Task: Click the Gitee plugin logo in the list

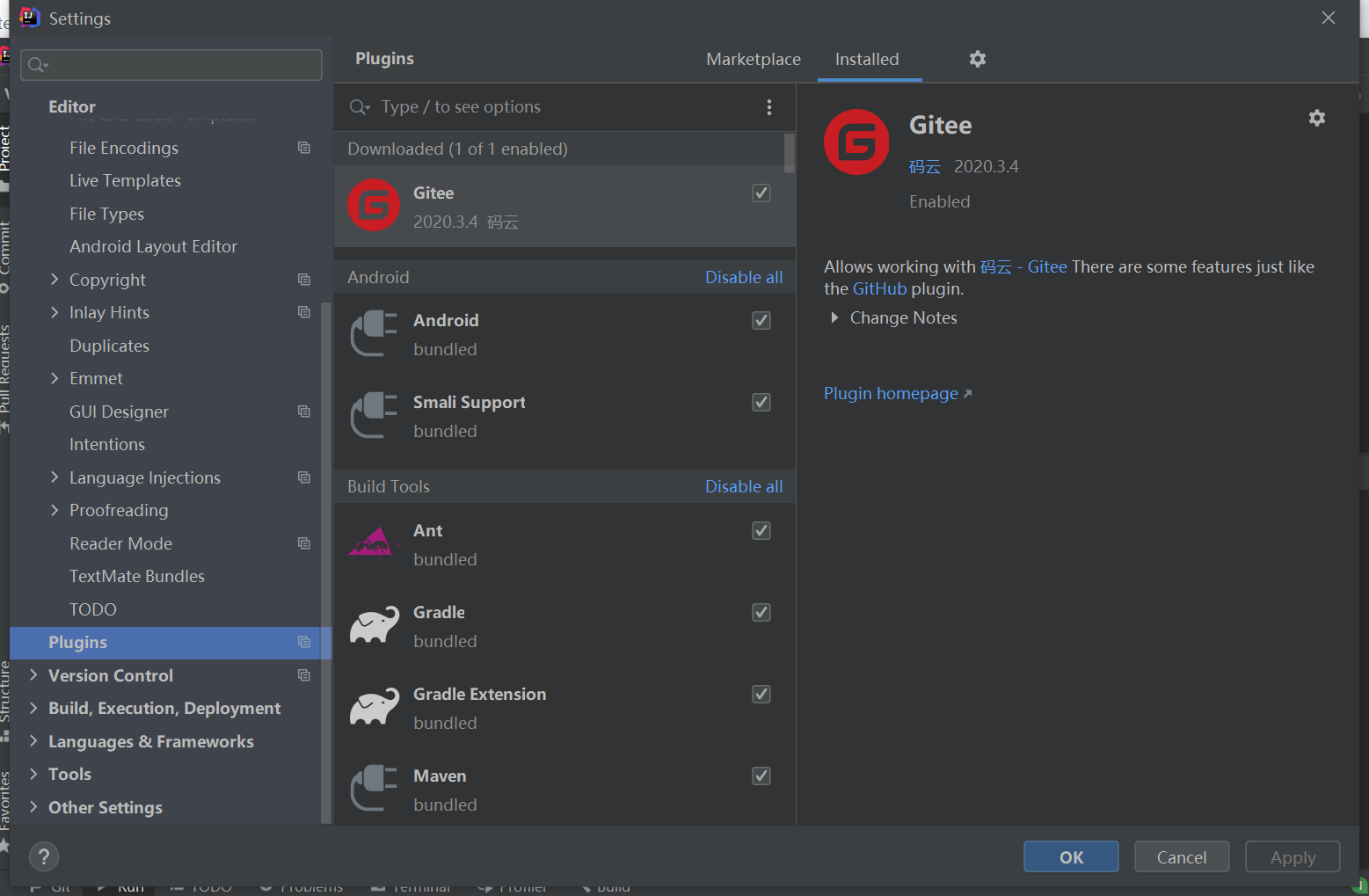Action: (x=374, y=206)
